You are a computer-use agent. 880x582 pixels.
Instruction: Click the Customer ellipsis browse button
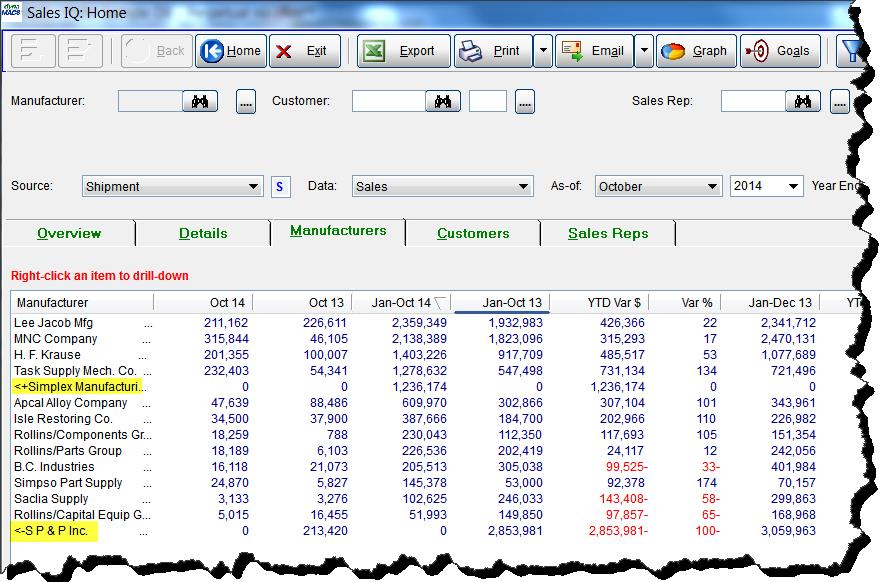pyautogui.click(x=525, y=102)
